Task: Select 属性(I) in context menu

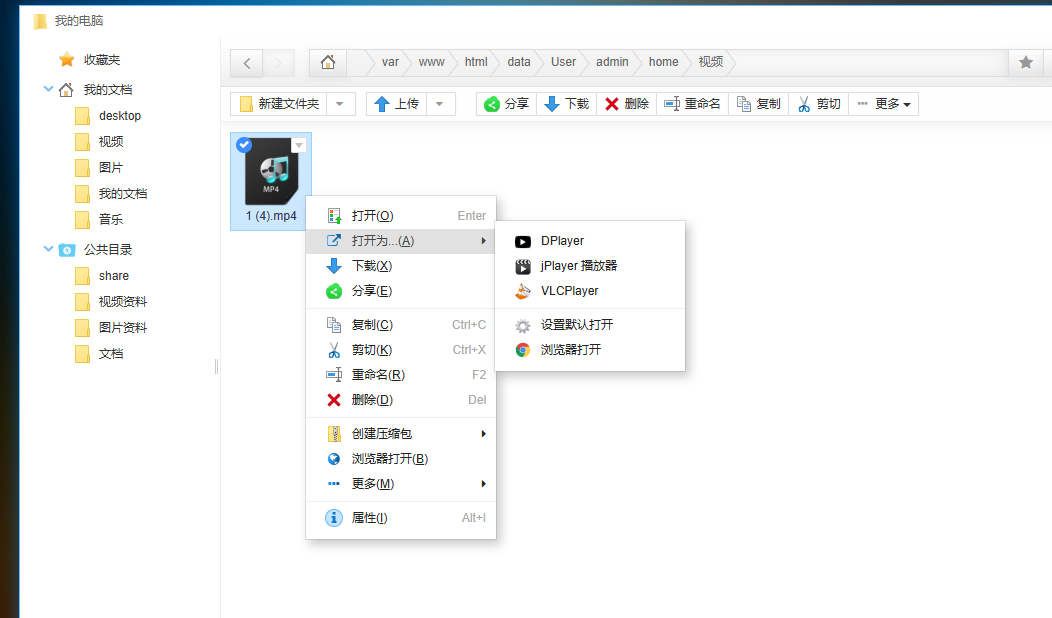Action: coord(401,518)
